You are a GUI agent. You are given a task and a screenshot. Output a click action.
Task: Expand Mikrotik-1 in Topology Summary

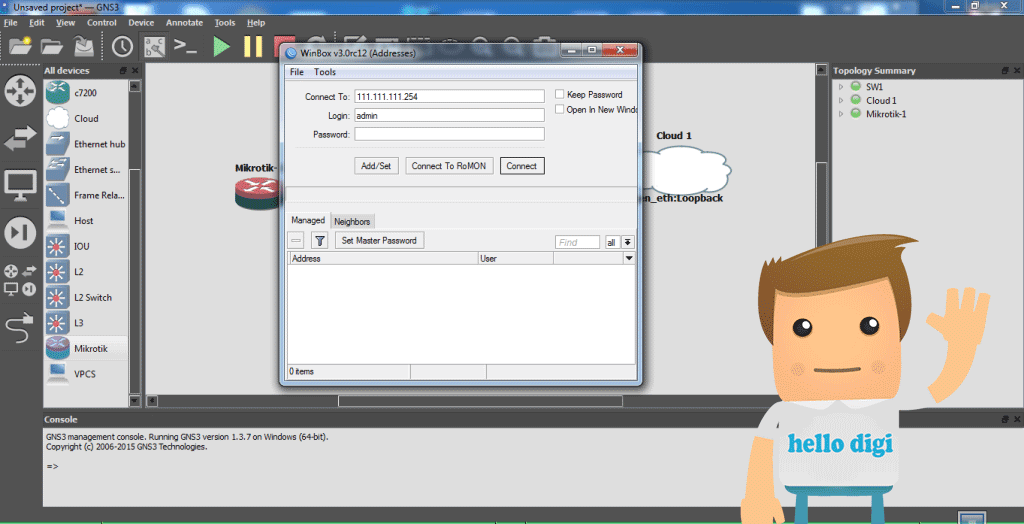841,114
